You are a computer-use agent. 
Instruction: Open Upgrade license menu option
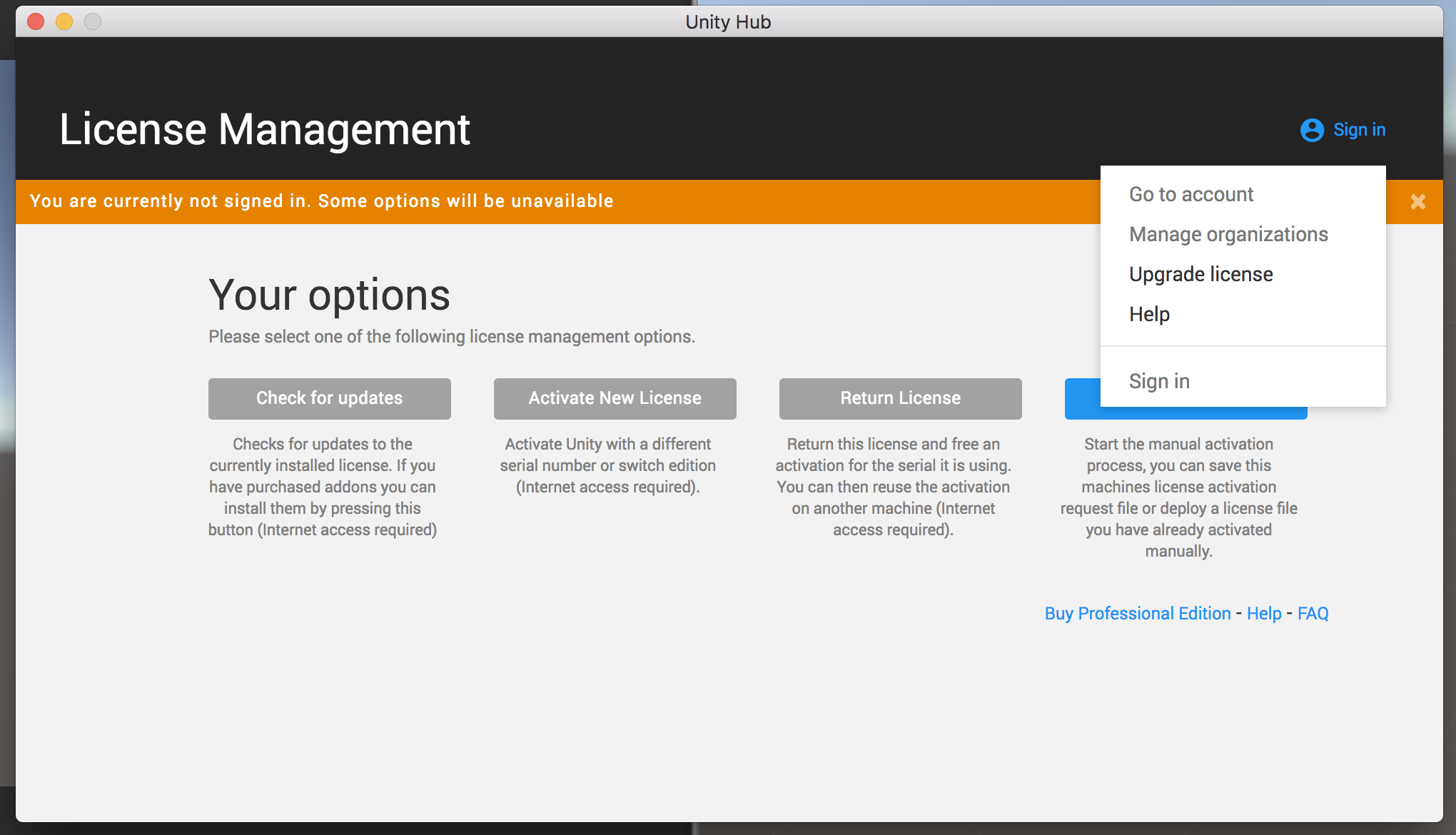pos(1200,274)
